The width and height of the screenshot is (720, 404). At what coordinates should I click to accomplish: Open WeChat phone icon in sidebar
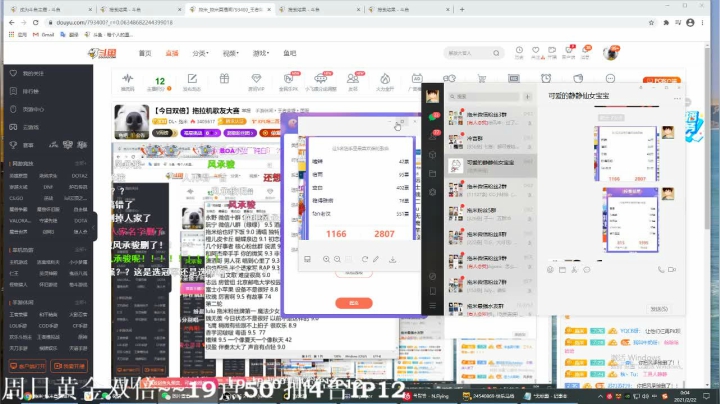(x=432, y=291)
